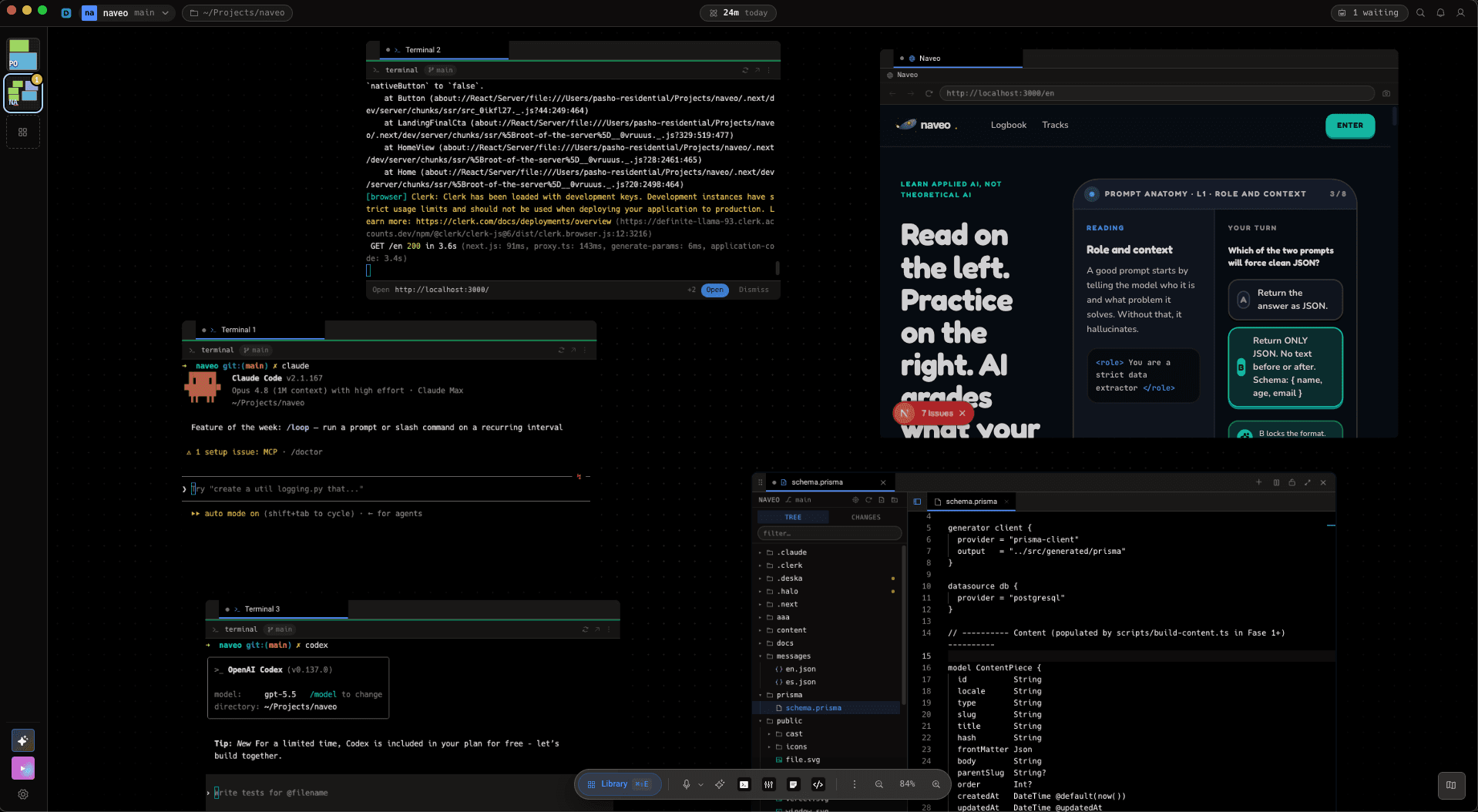The image size is (1478, 812).
Task: Open the notifications bell in top bar
Action: (x=1440, y=12)
